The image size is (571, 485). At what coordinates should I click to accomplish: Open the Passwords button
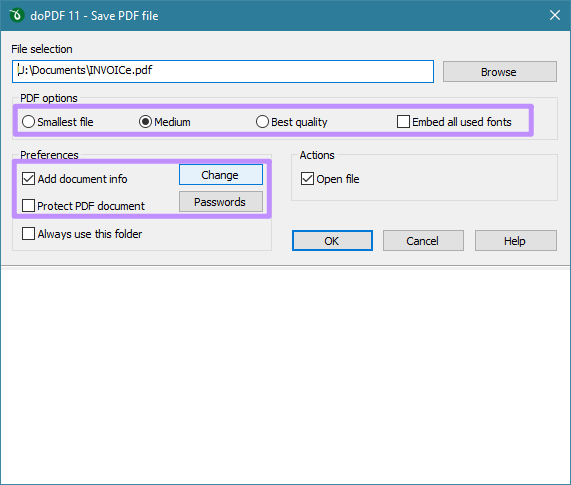(221, 202)
